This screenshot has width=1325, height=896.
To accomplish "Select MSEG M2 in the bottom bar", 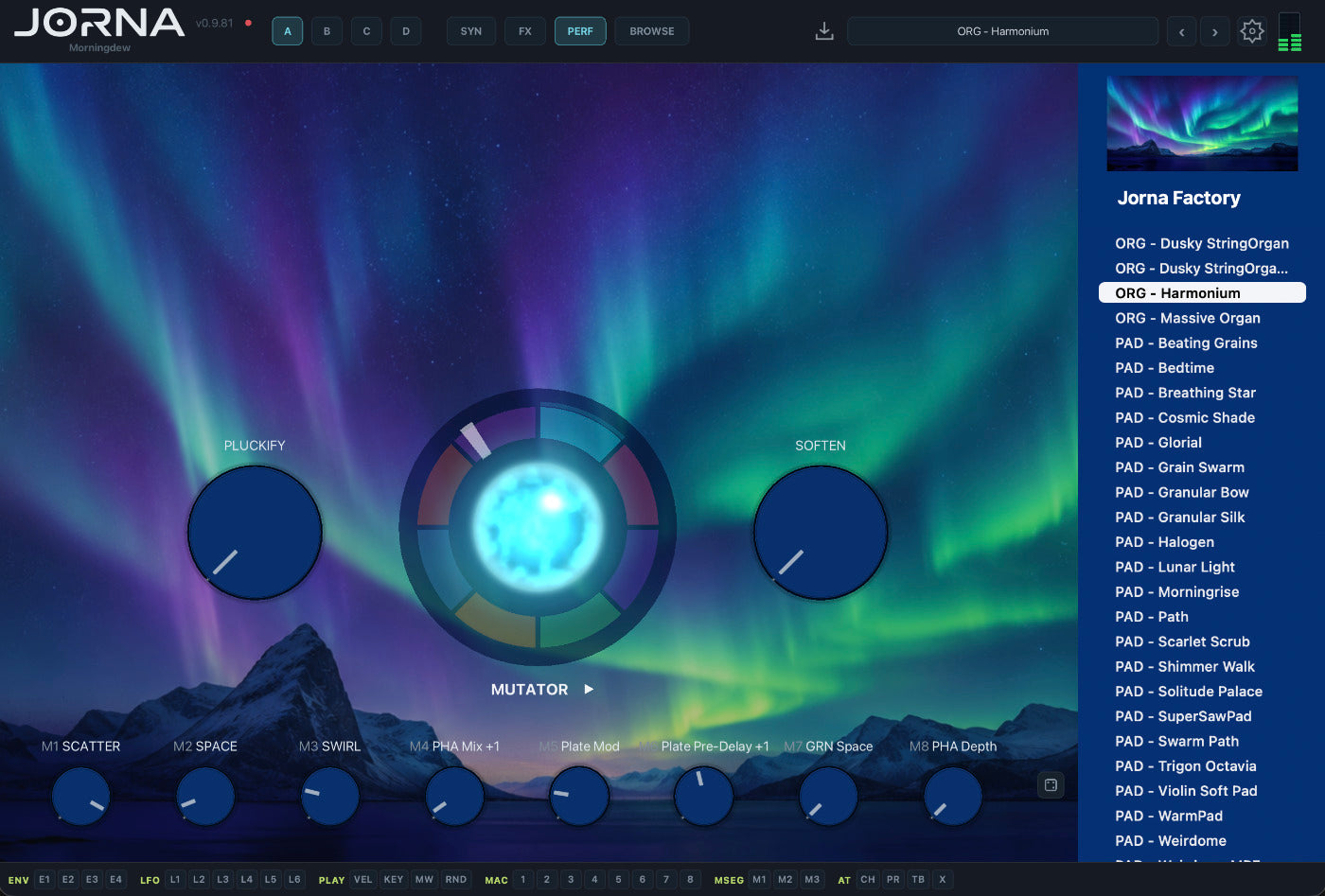I will 786,880.
